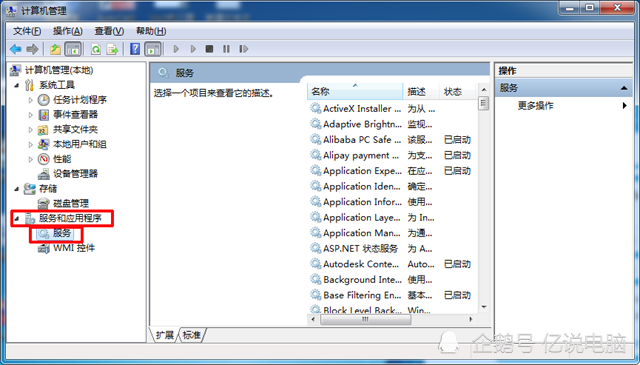Click the blue Help question mark icon

[135, 49]
